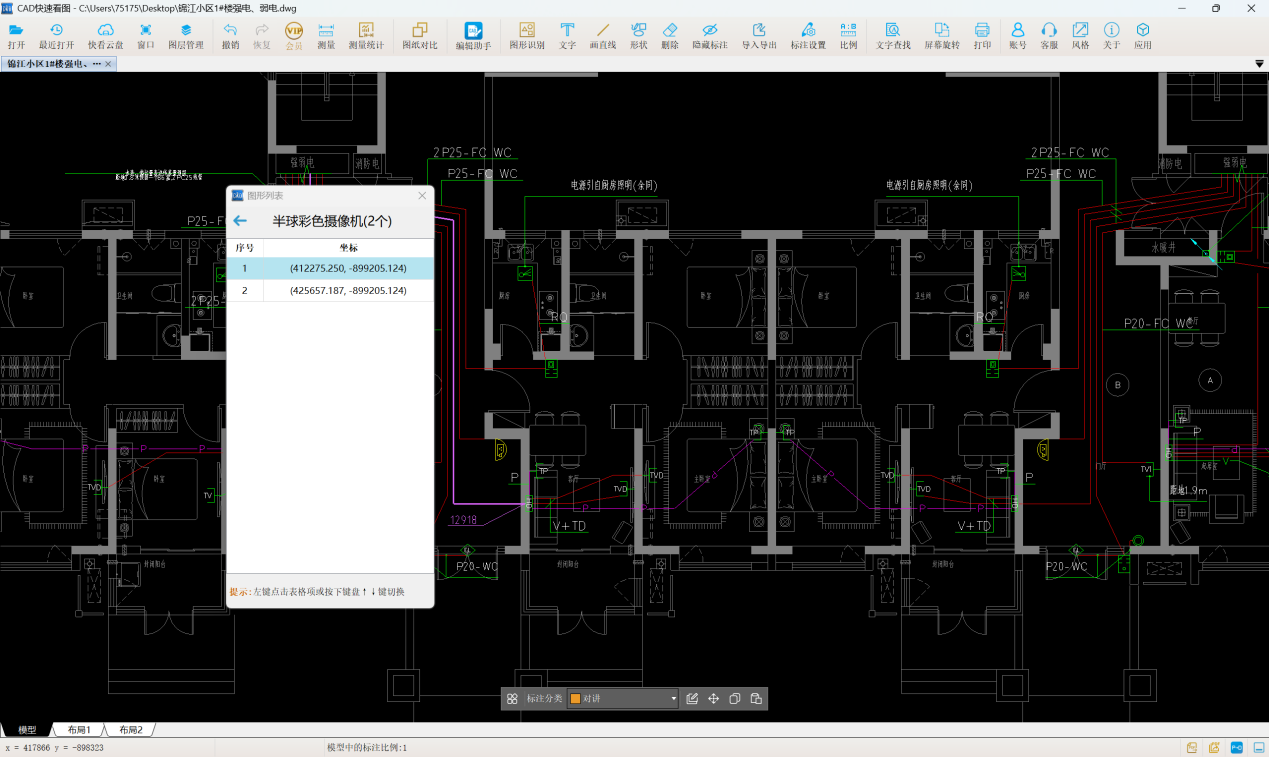Screen dimensions: 1269x757
Task: Open the 比例 scale tool
Action: click(848, 37)
